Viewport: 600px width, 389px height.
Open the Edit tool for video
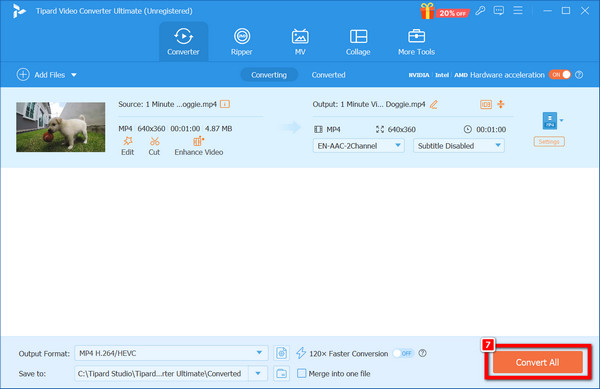(127, 146)
